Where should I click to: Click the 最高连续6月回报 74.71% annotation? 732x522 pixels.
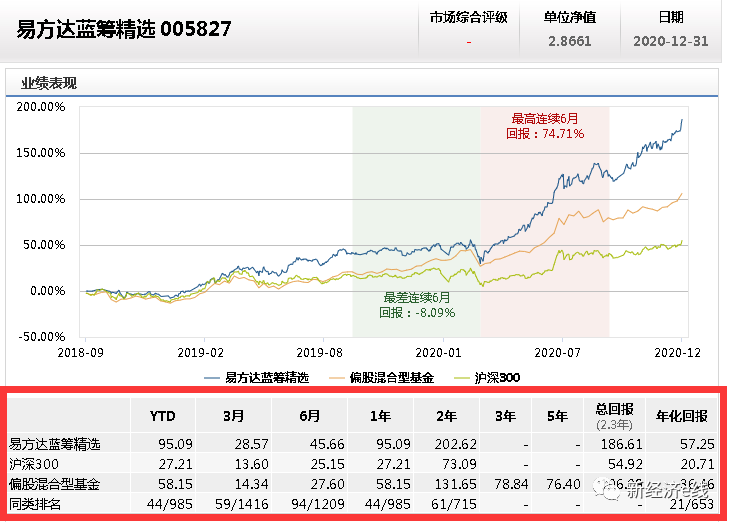click(545, 126)
